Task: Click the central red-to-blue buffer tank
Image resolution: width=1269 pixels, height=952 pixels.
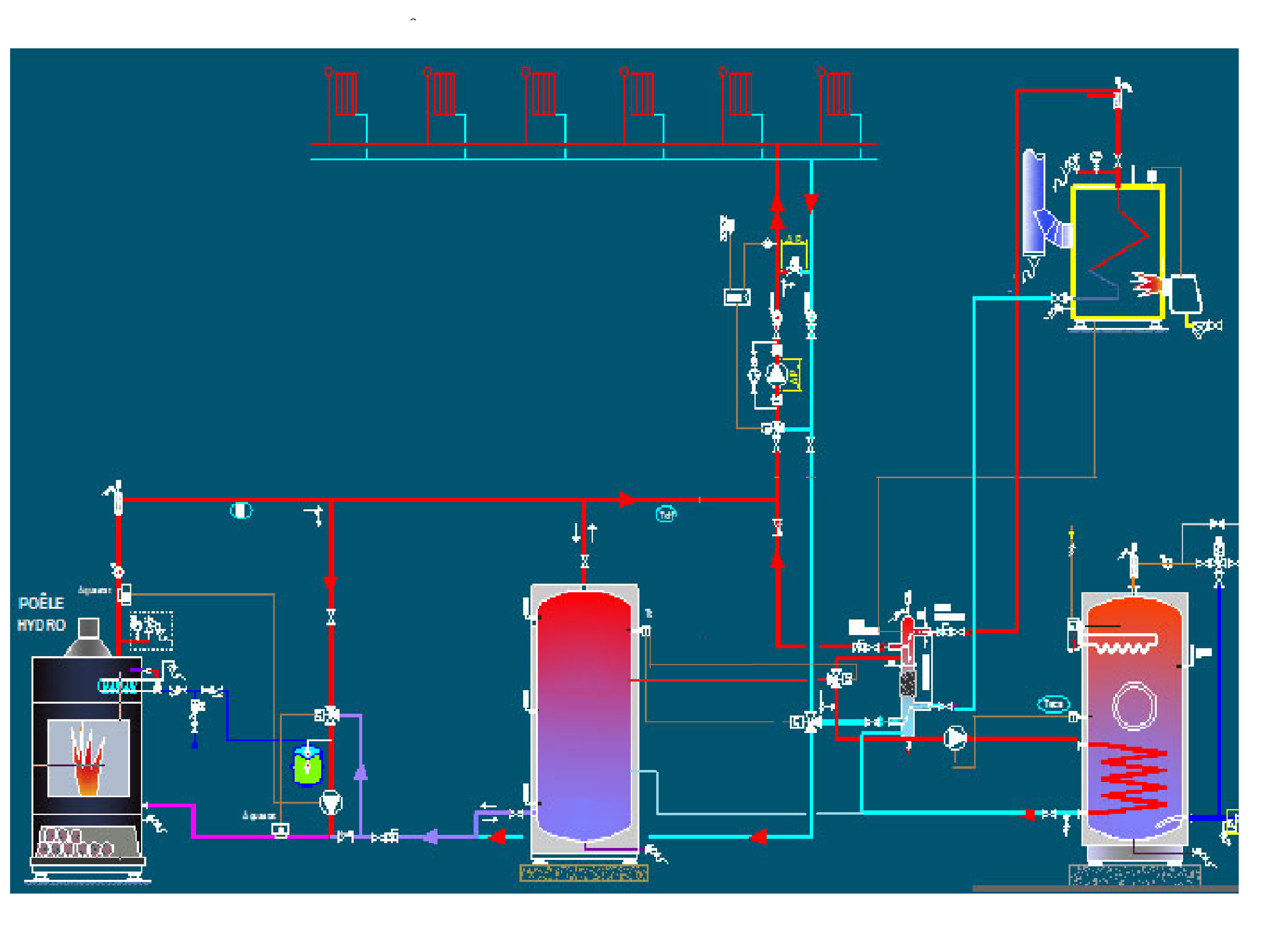Action: 584,717
